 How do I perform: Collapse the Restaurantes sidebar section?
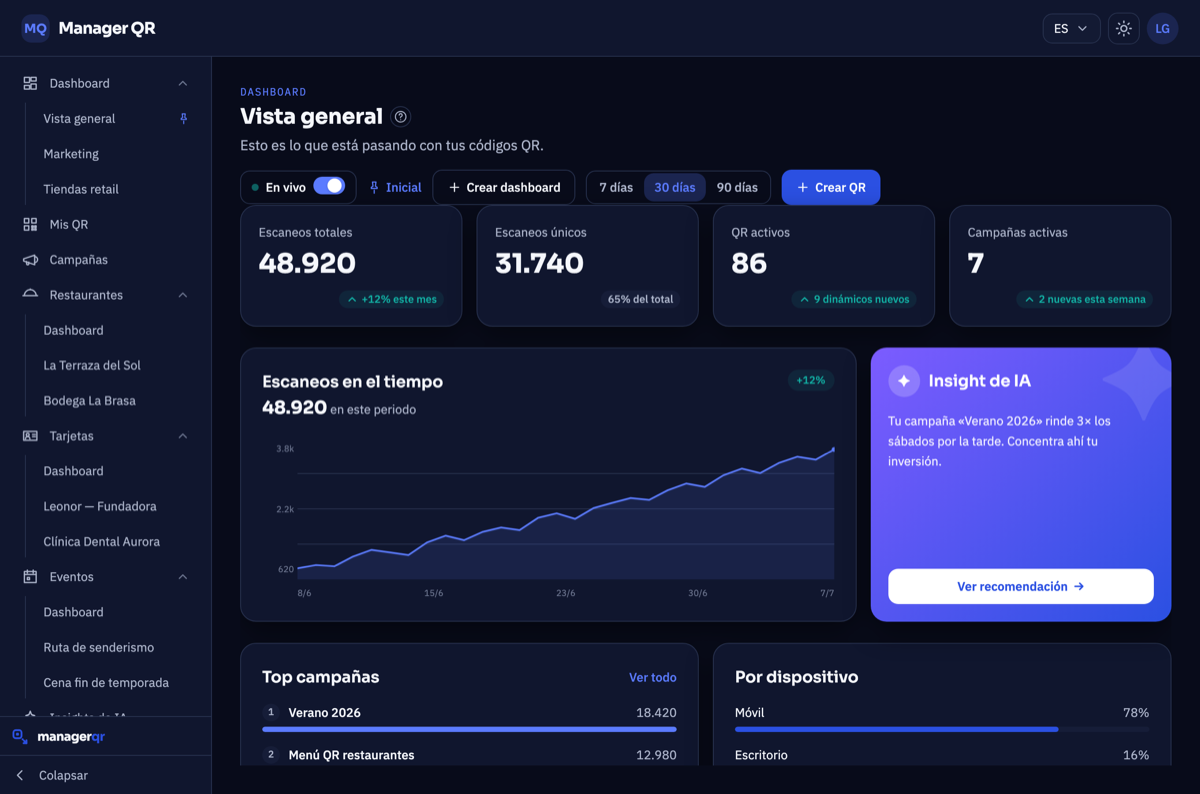tap(182, 295)
